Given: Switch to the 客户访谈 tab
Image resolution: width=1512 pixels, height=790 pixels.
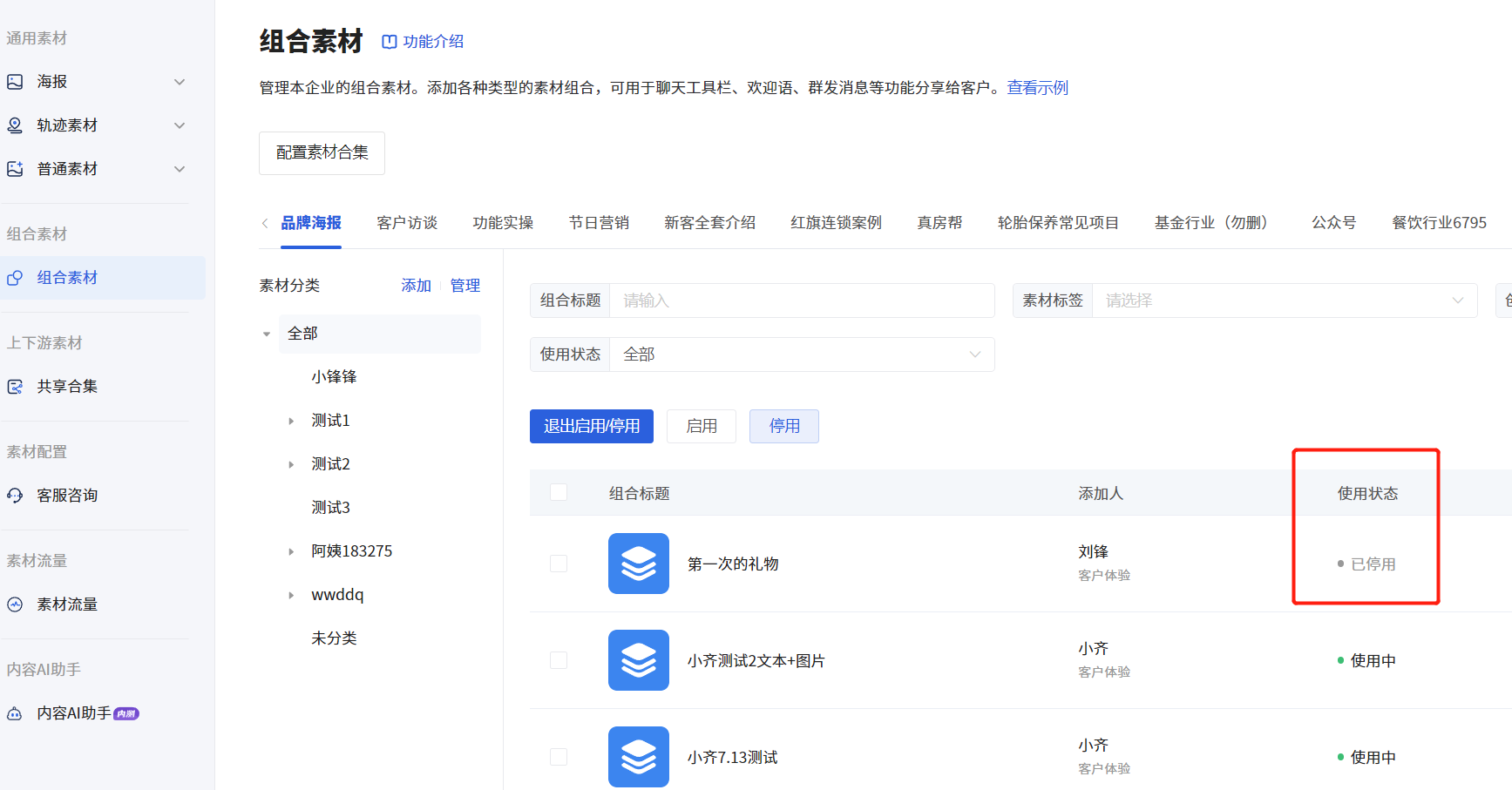Looking at the screenshot, I should pyautogui.click(x=407, y=223).
